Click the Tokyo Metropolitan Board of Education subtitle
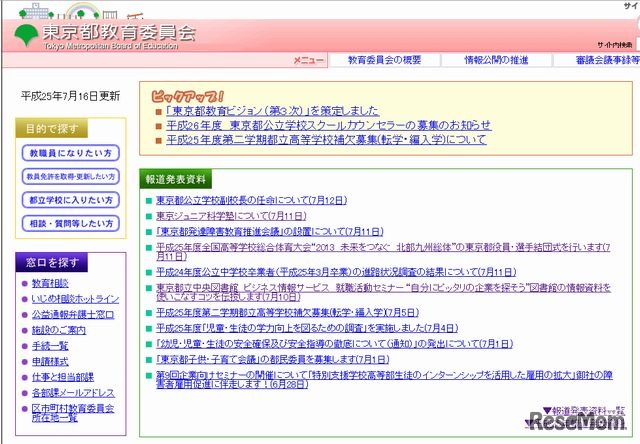Image resolution: width=640 pixels, height=444 pixels. [111, 46]
